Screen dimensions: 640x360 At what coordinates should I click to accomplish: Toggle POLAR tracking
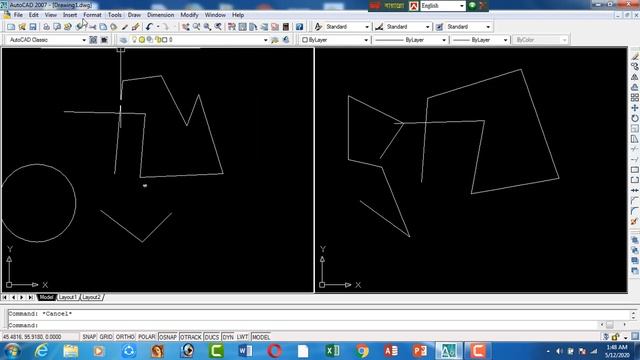point(147,337)
